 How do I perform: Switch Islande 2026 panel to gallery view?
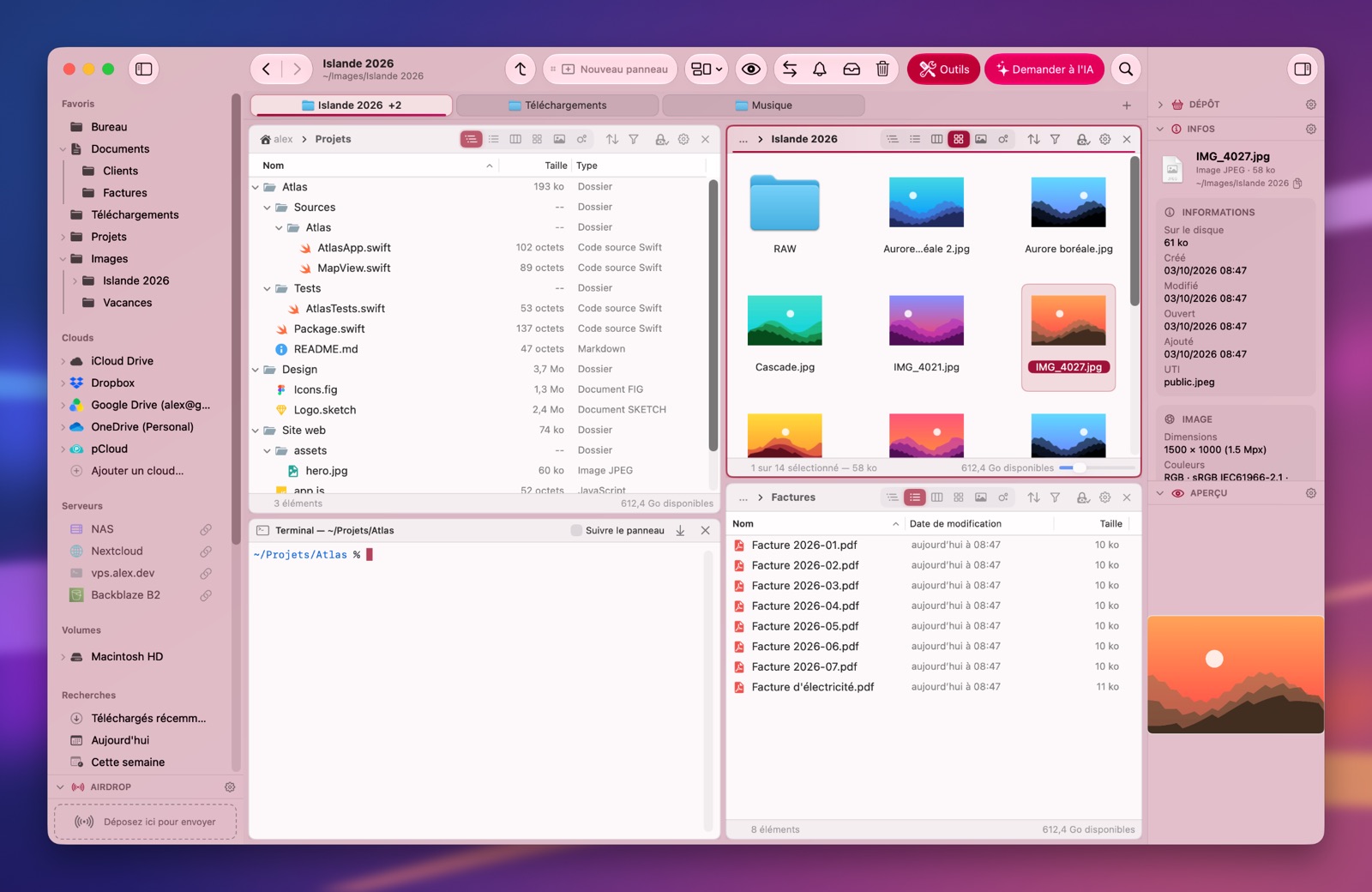coord(981,139)
